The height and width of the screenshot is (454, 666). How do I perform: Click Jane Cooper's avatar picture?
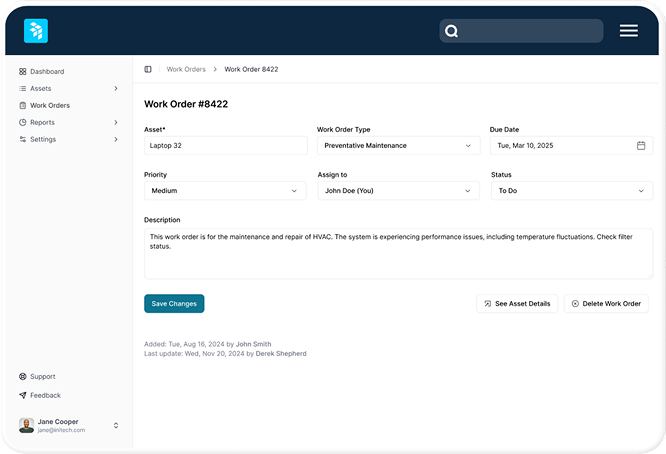click(26, 425)
